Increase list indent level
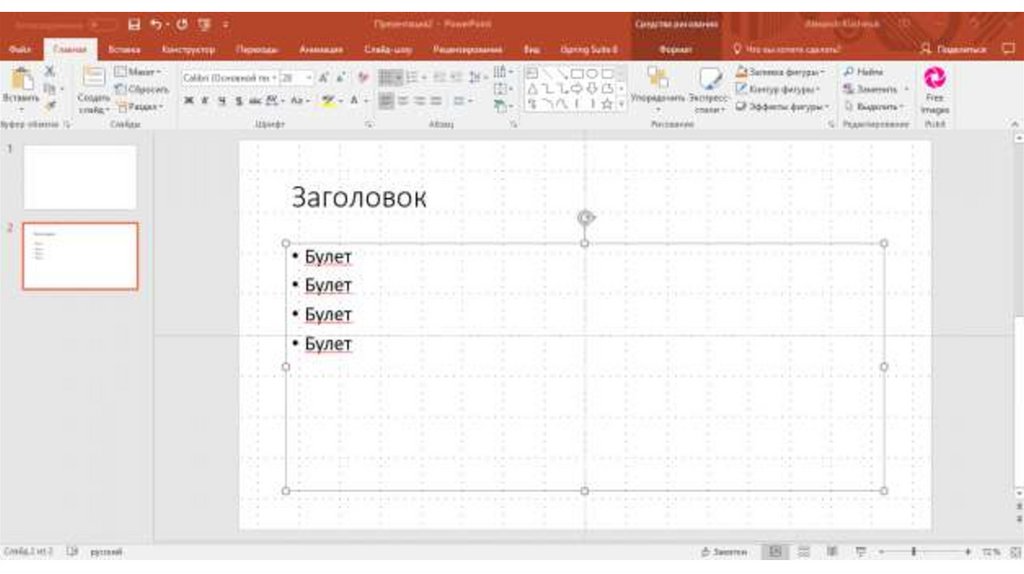This screenshot has height=574, width=1024. (456, 78)
